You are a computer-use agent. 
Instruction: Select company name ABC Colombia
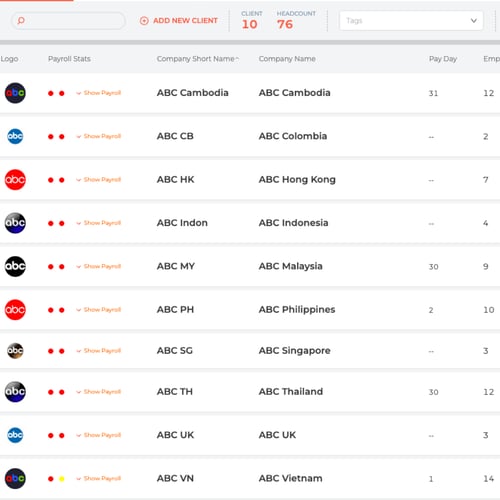click(293, 136)
